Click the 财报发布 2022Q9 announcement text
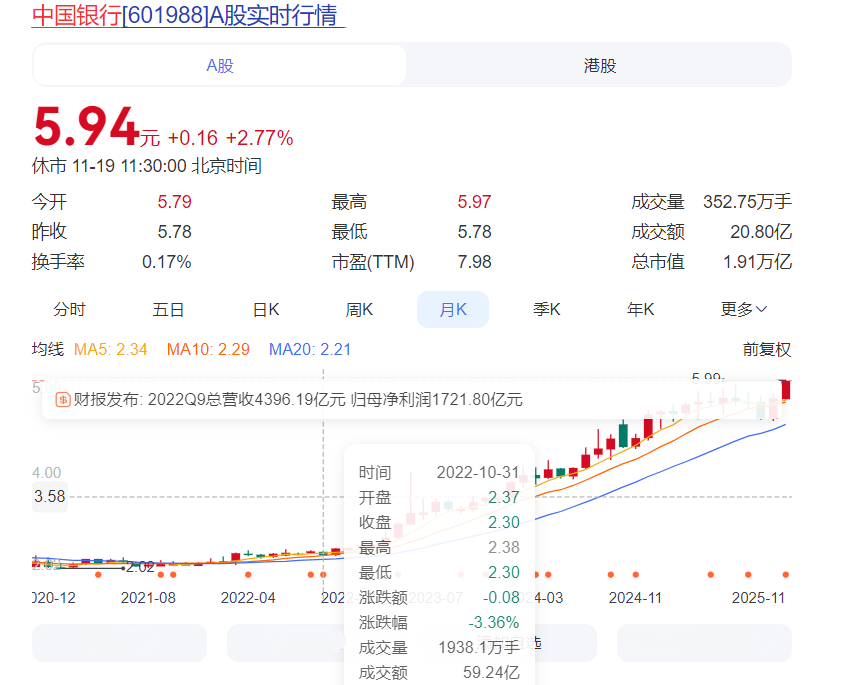 tap(298, 400)
